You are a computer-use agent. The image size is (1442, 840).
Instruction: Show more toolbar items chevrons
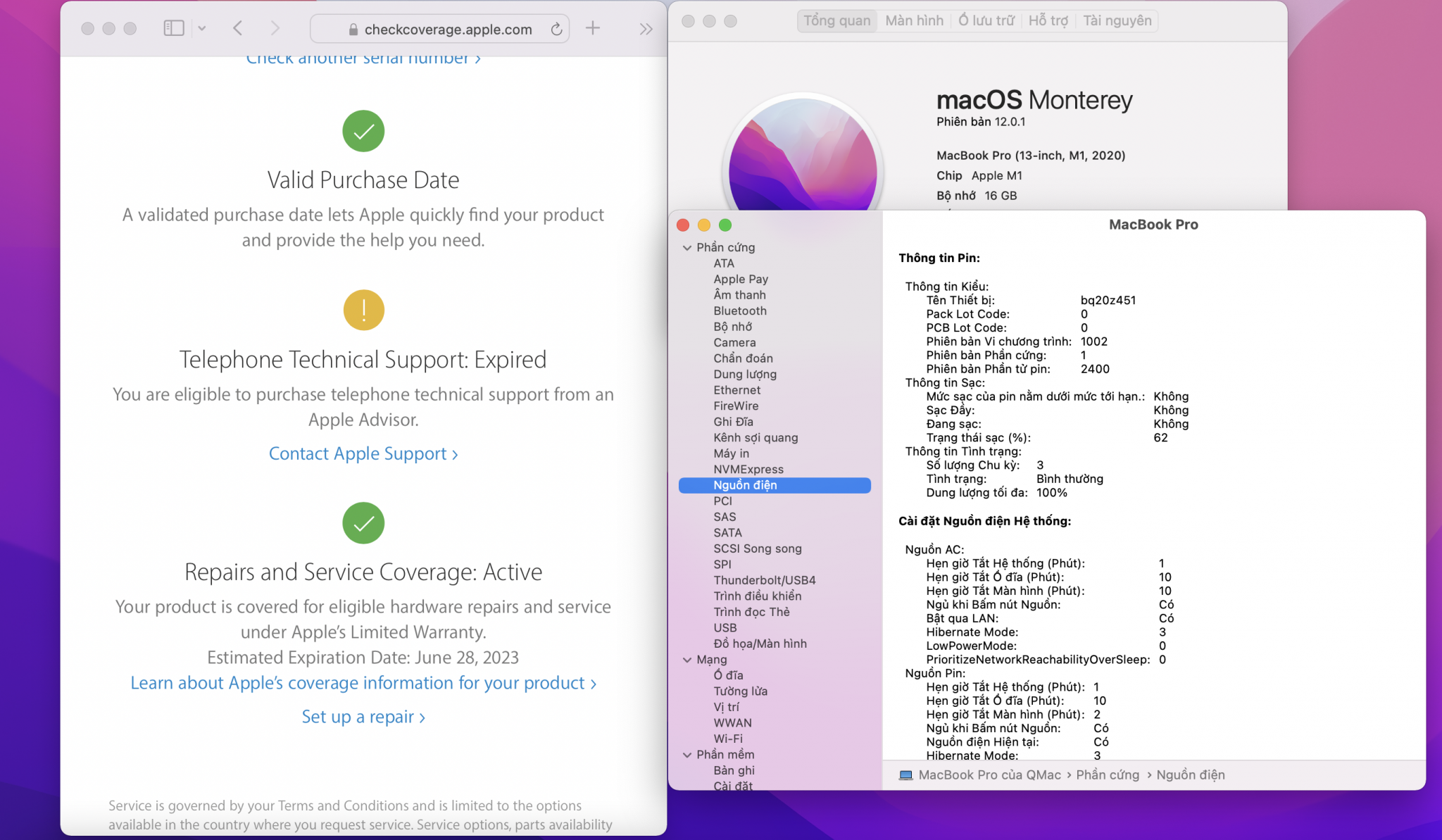(646, 29)
